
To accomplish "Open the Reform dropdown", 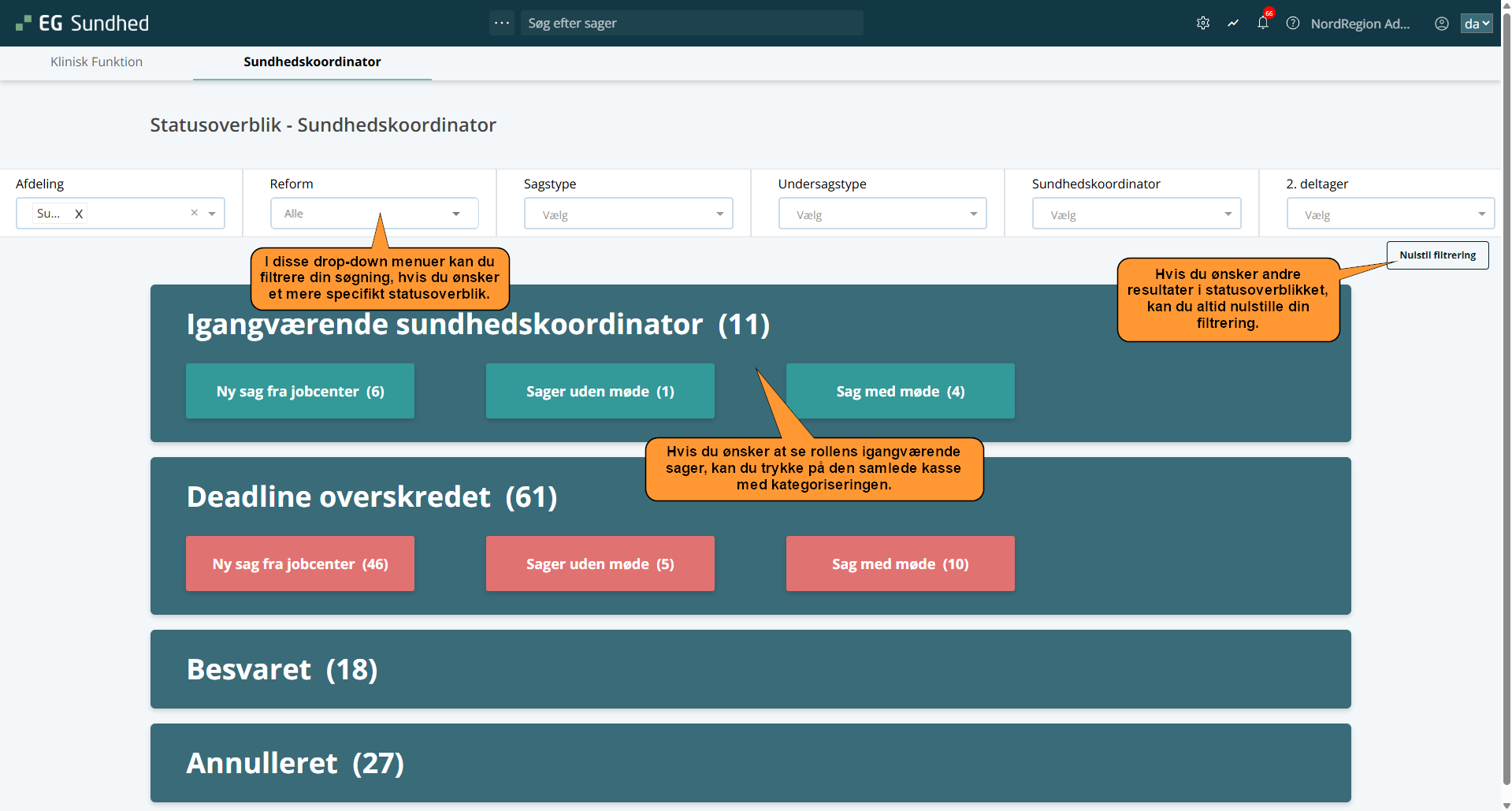I will click(374, 214).
